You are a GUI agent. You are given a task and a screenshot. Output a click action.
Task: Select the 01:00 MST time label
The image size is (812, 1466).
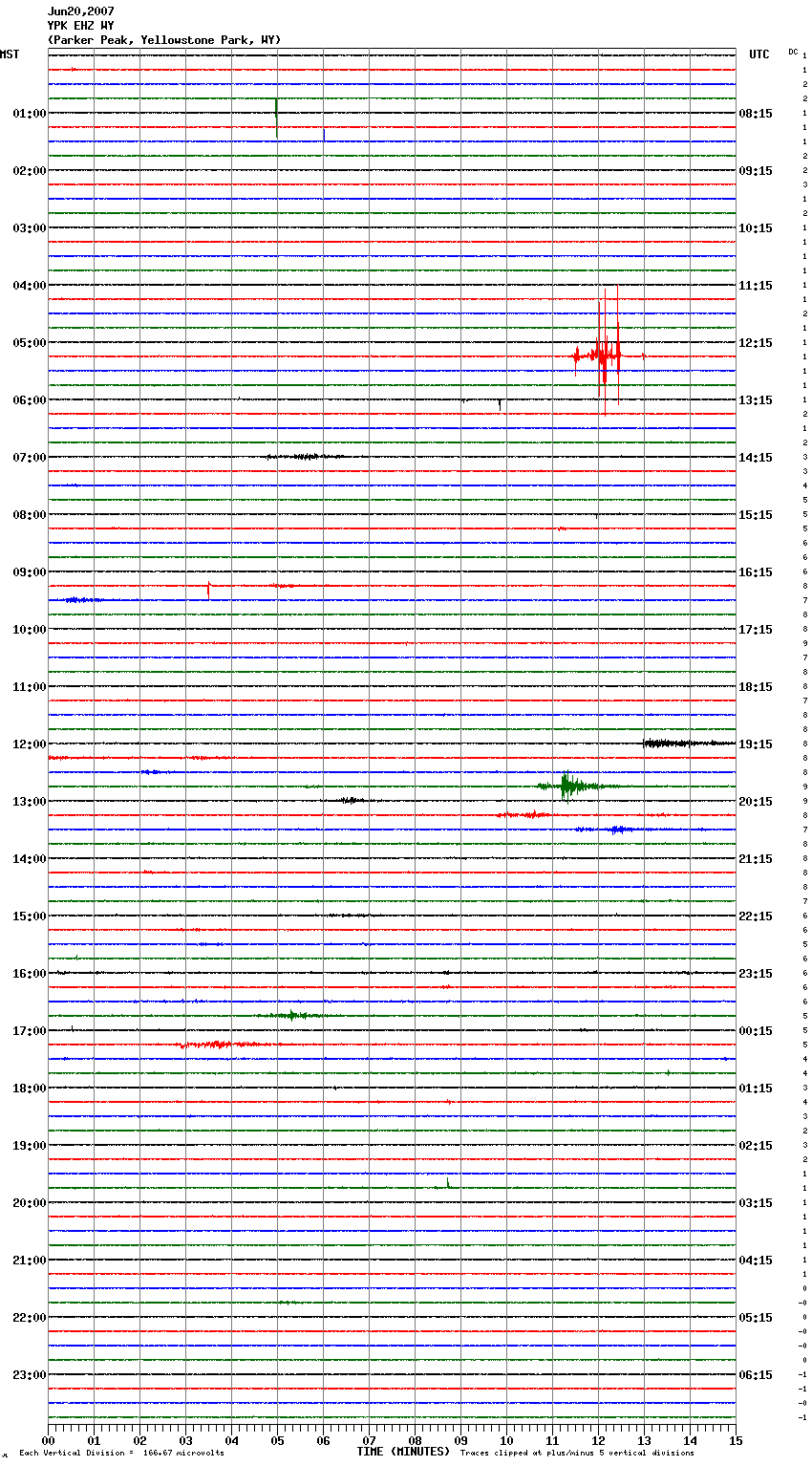pos(30,114)
